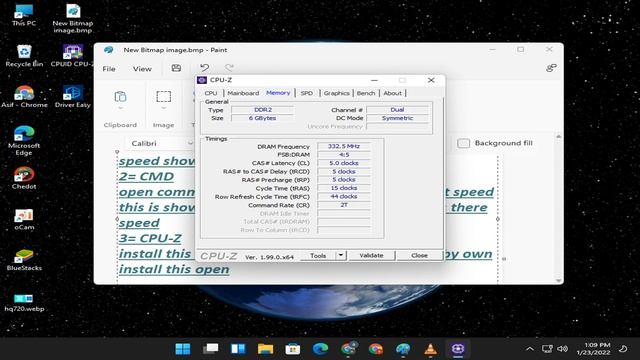
Task: Click the DDR2 memory type field
Action: coord(262,110)
